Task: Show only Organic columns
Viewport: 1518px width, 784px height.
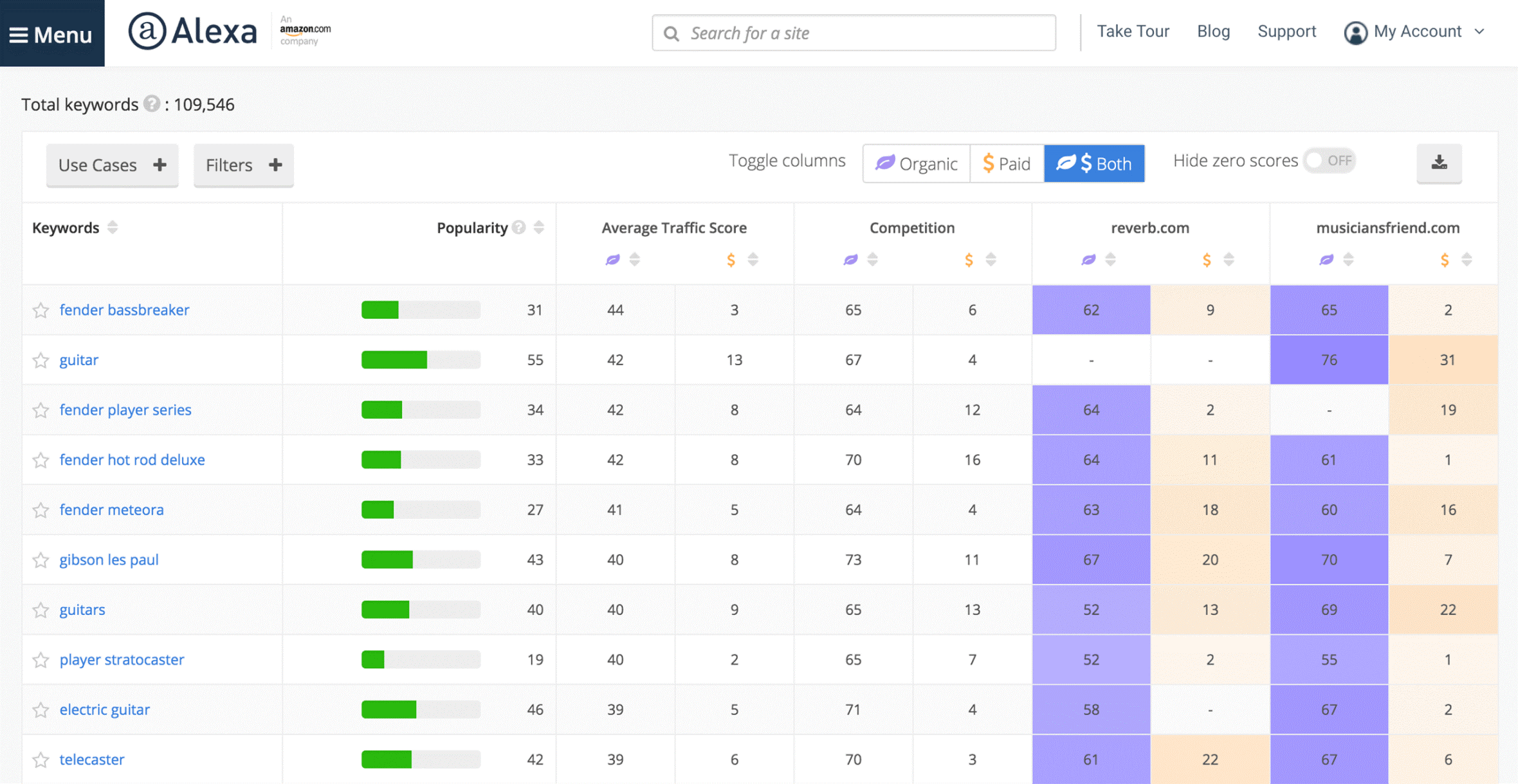Action: (917, 163)
